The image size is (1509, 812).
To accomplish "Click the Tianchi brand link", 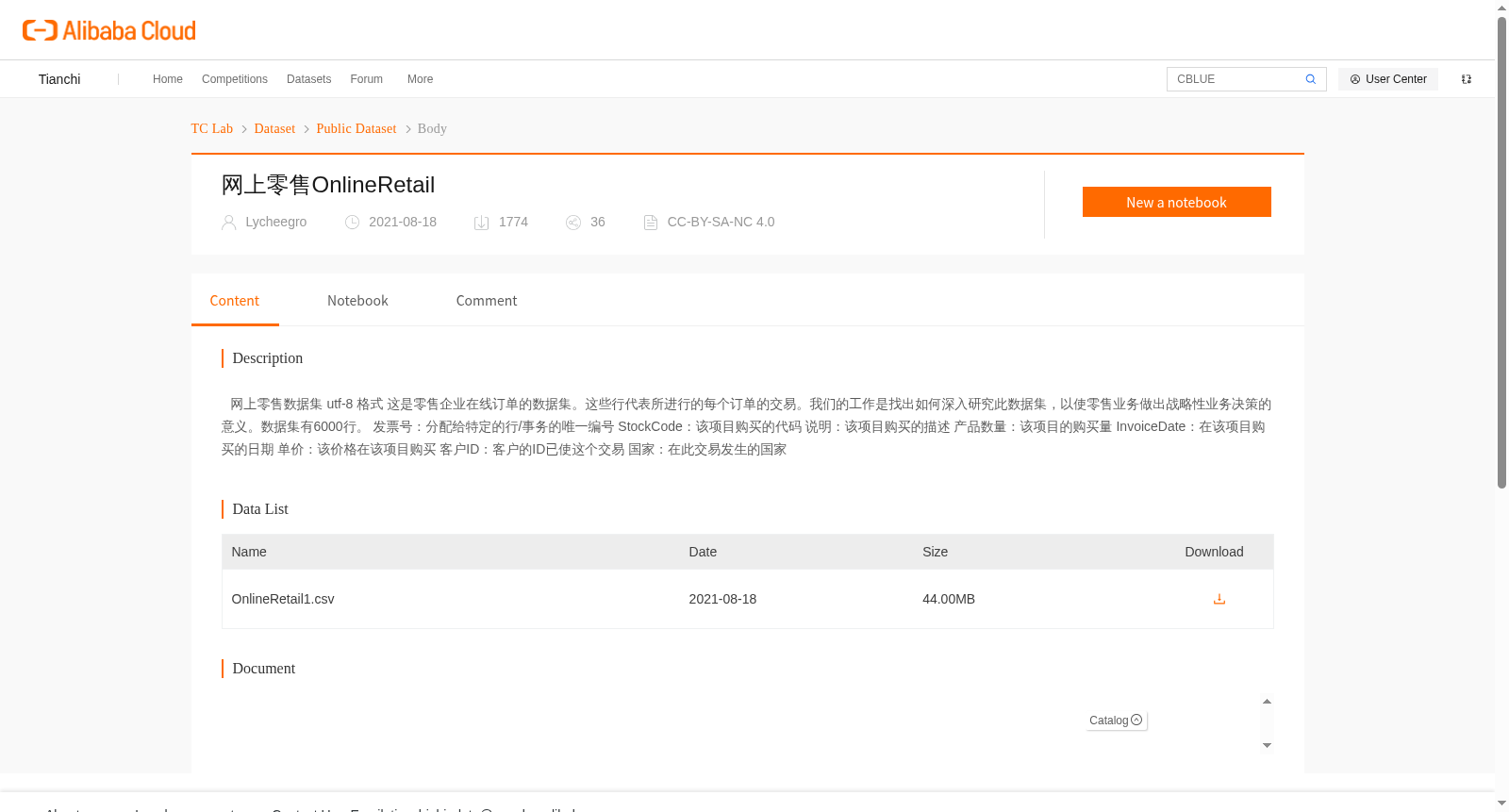I will tap(59, 79).
